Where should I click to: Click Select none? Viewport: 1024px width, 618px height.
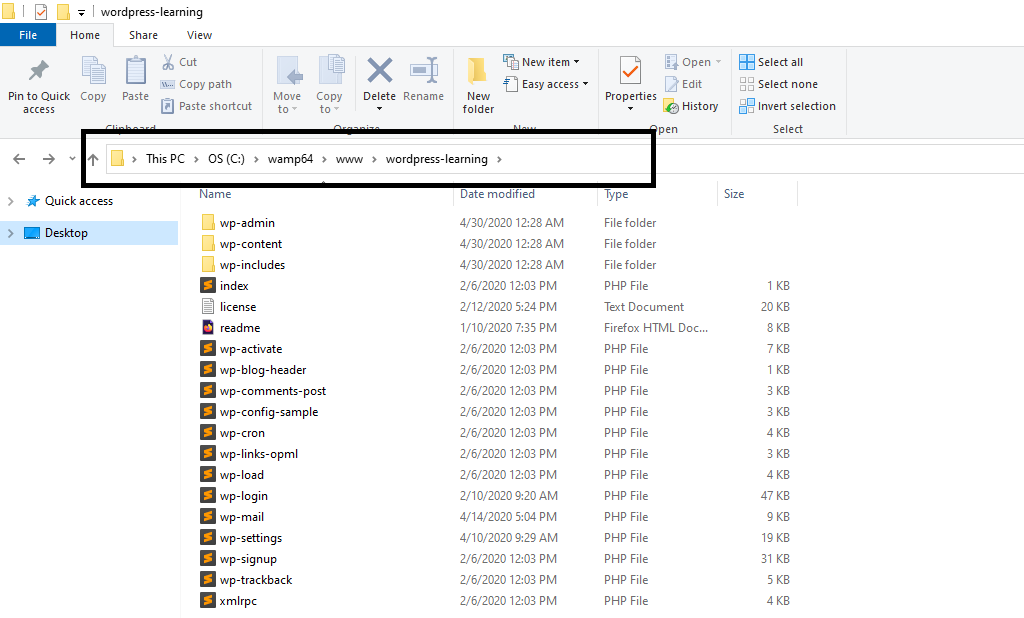pyautogui.click(x=778, y=84)
